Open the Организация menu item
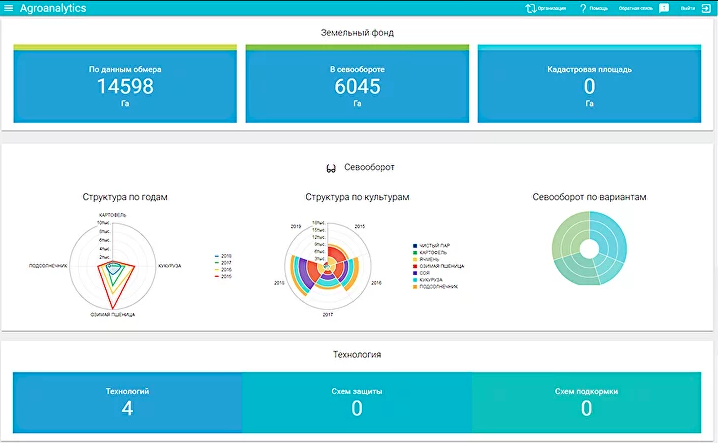Viewport: 718px width, 443px height. [552, 8]
